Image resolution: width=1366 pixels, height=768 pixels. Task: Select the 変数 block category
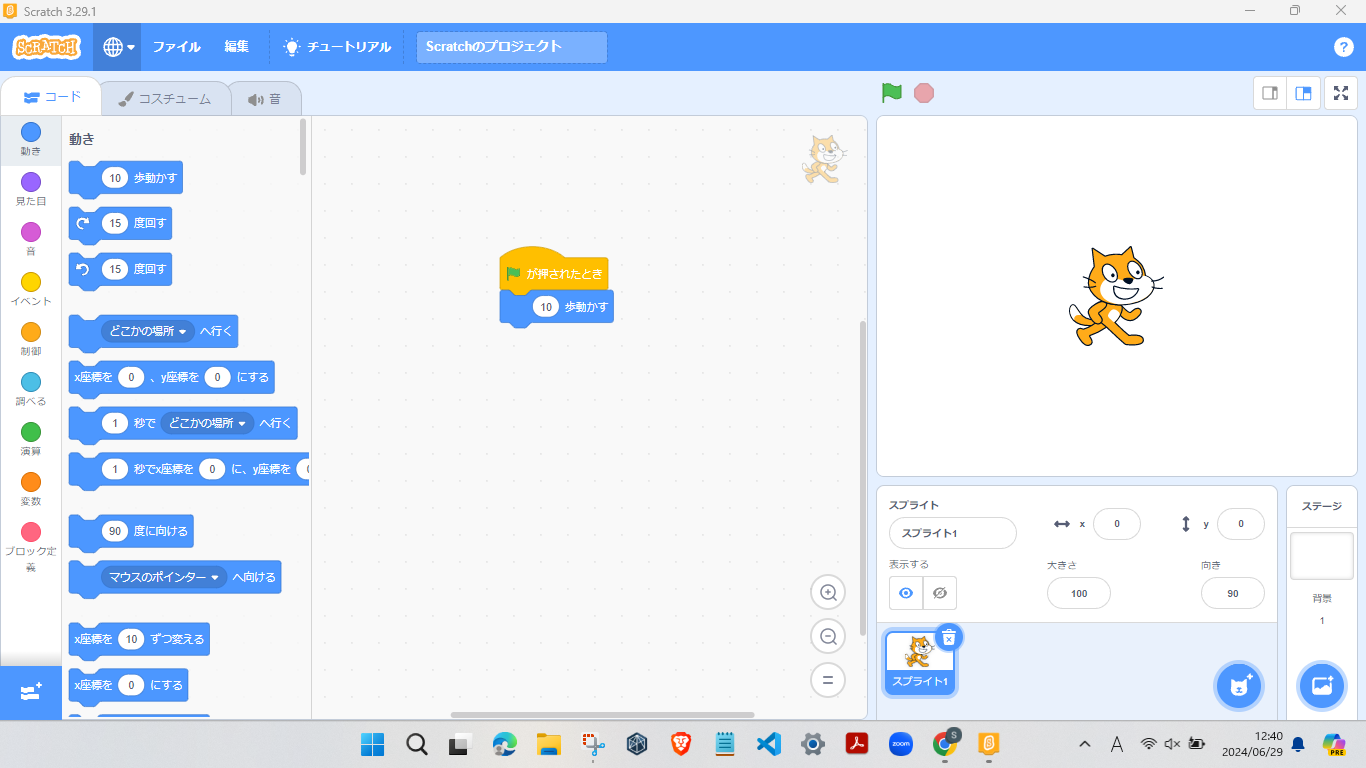pos(31,489)
